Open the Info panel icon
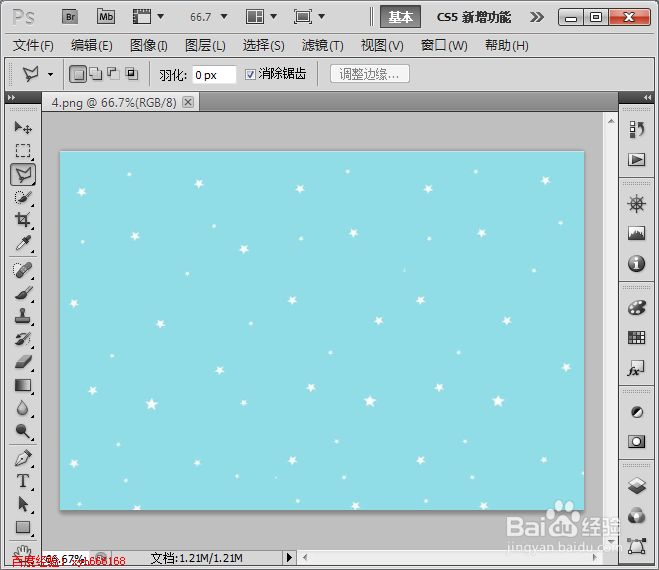Image resolution: width=659 pixels, height=570 pixels. point(636,264)
